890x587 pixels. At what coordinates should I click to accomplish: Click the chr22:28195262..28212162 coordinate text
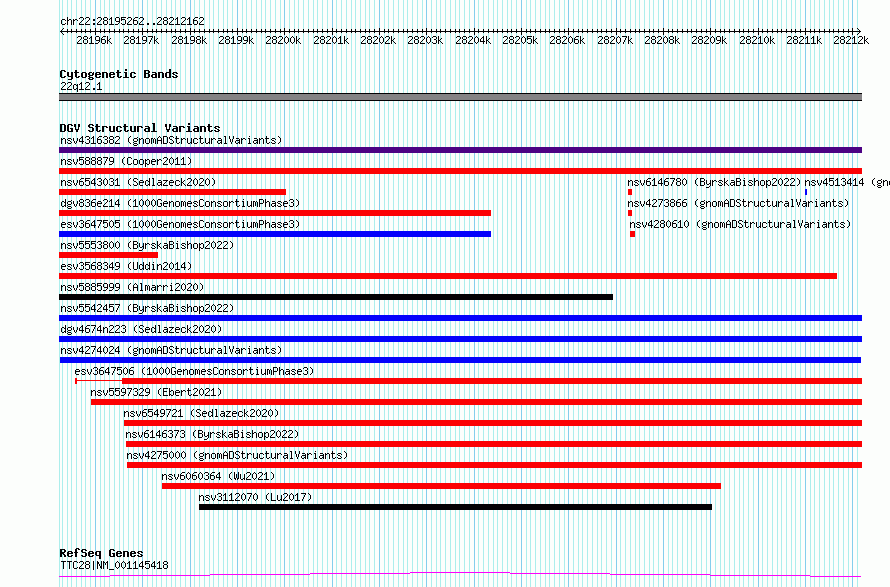click(132, 21)
